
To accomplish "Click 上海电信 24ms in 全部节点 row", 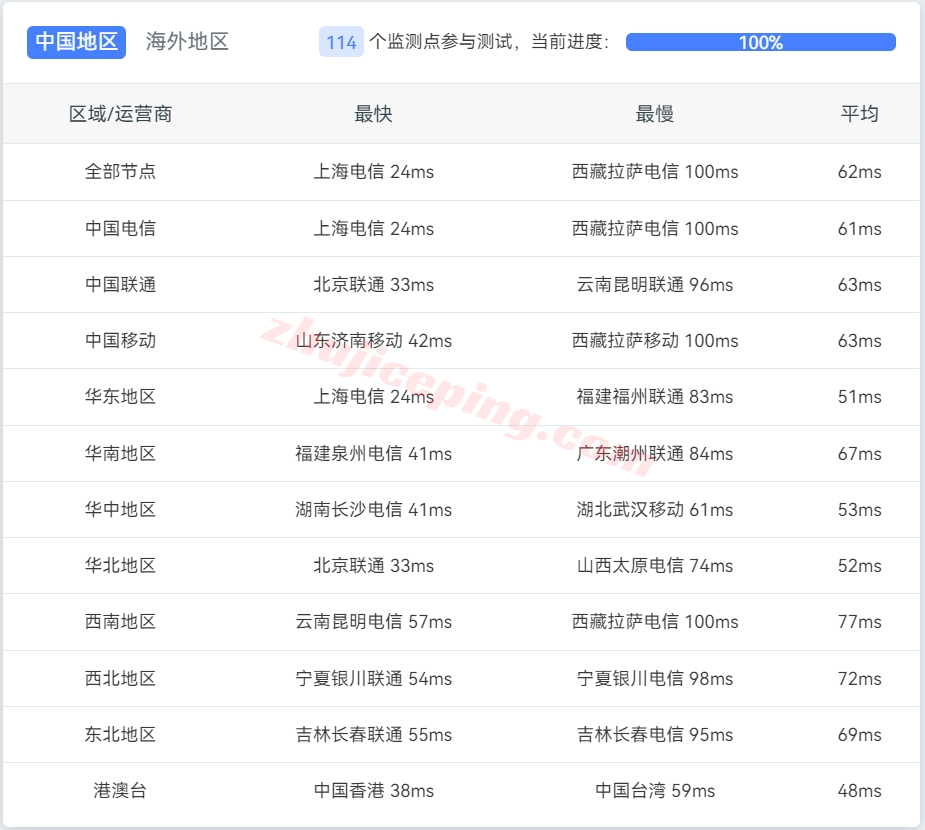I will [x=373, y=172].
